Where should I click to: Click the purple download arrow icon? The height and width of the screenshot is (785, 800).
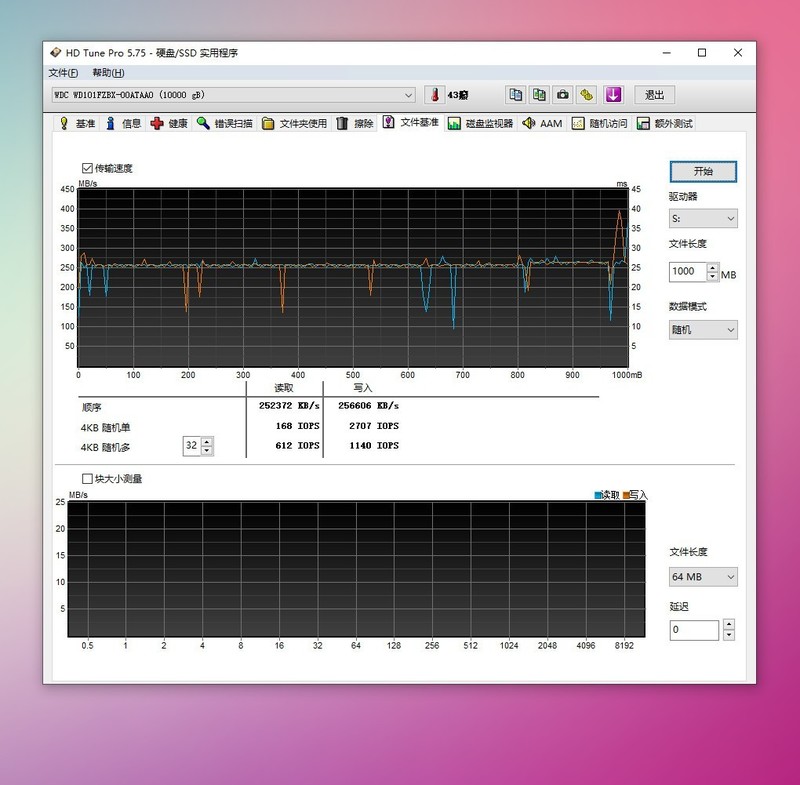[x=613, y=95]
